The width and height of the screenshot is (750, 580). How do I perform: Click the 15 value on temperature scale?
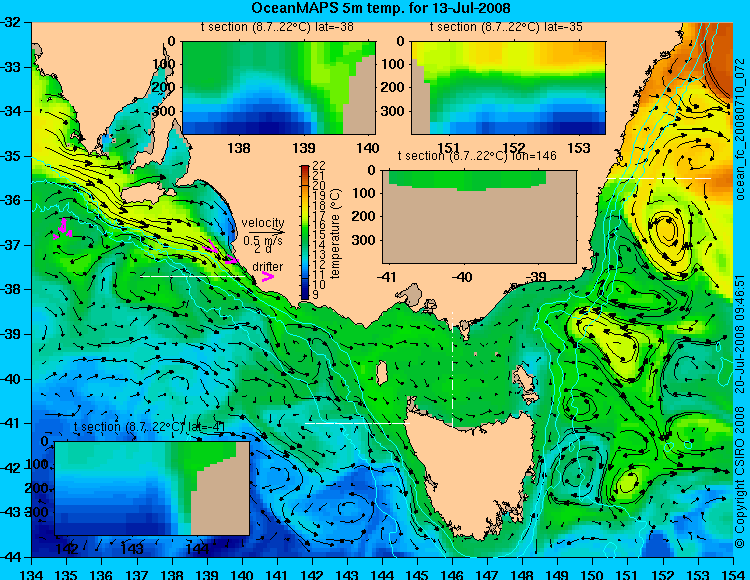(x=319, y=235)
